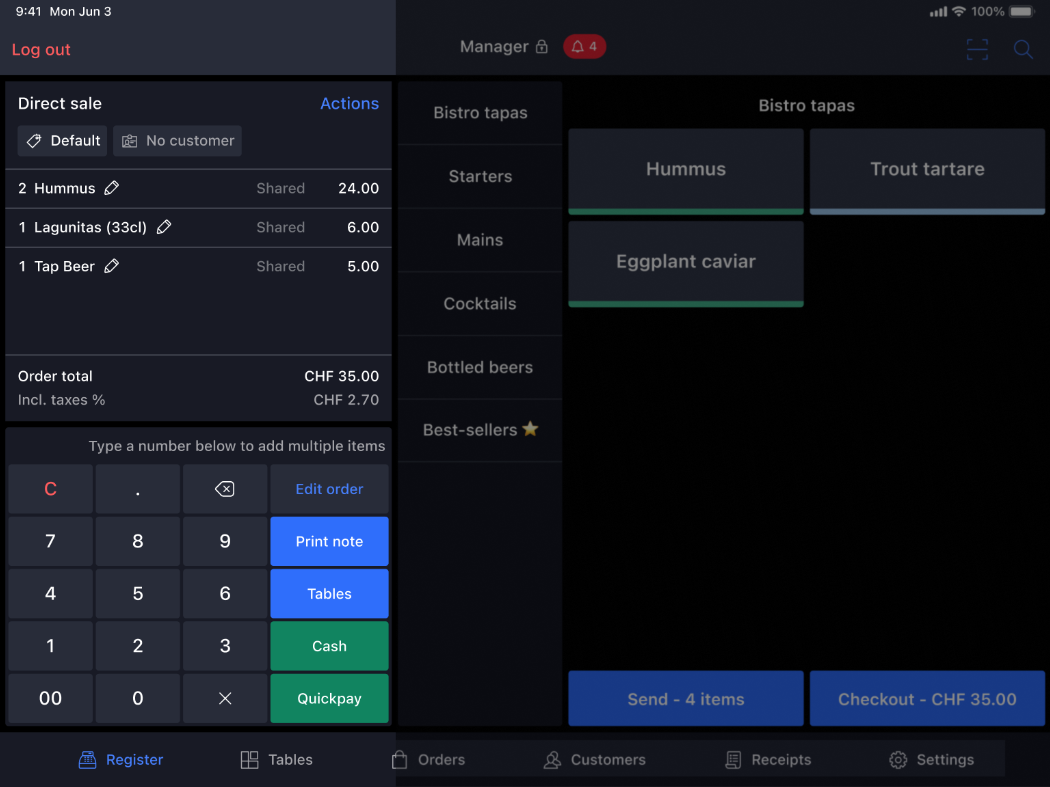
Task: Edit the Lagunitas (33cl) line with pencil icon
Action: pyautogui.click(x=164, y=227)
